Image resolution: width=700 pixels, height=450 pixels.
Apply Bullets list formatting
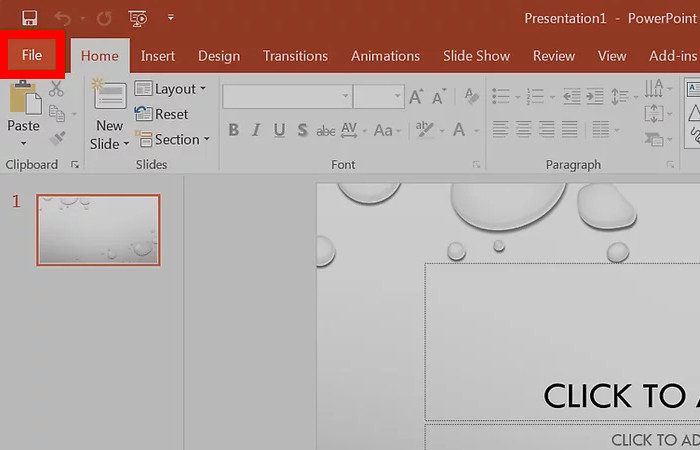[x=500, y=96]
